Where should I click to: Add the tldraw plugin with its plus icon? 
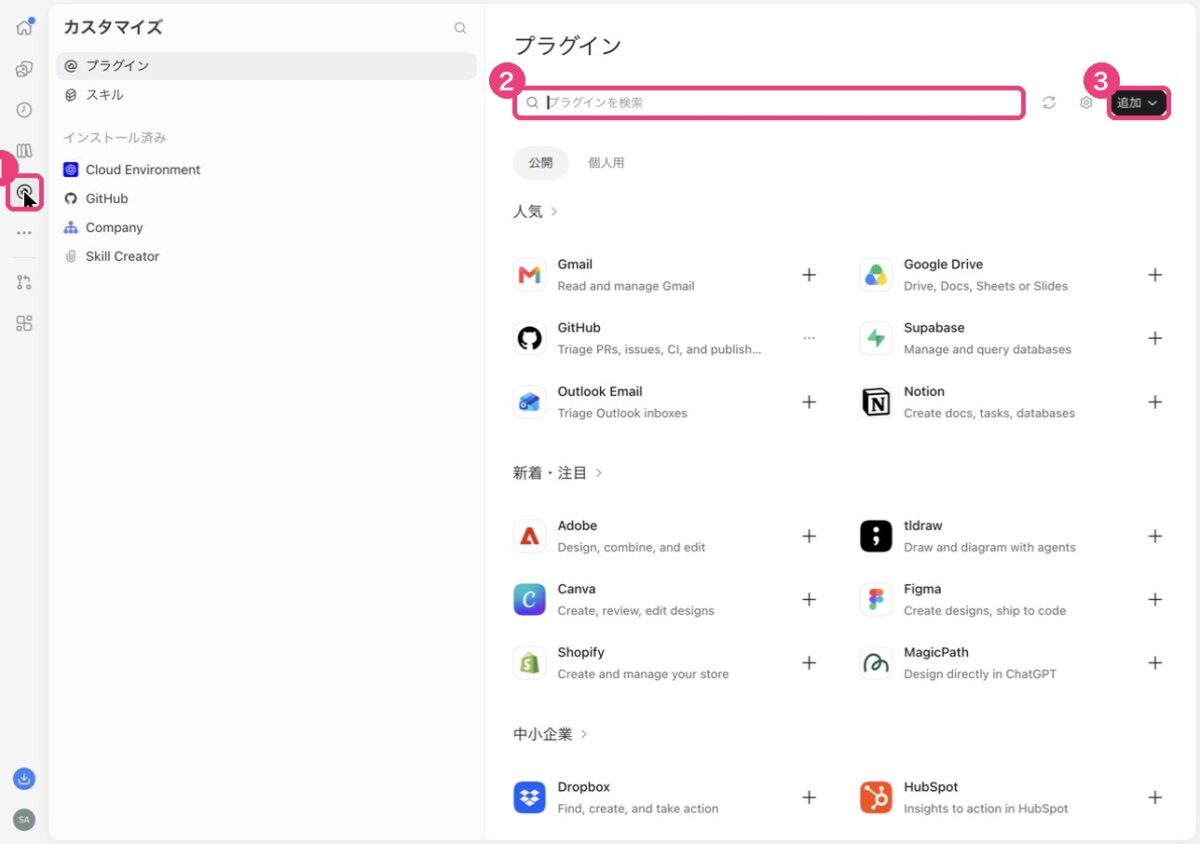click(x=1155, y=536)
